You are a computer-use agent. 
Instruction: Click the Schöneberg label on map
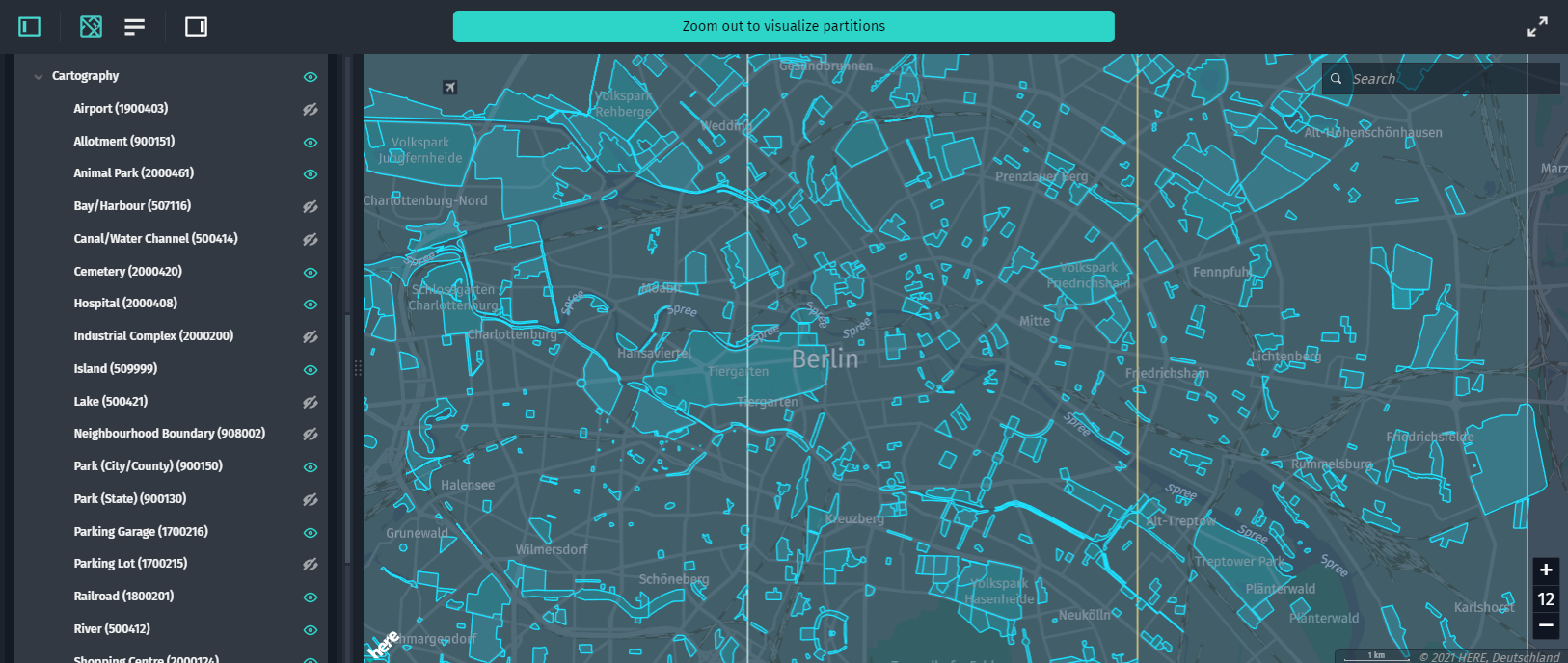click(674, 579)
